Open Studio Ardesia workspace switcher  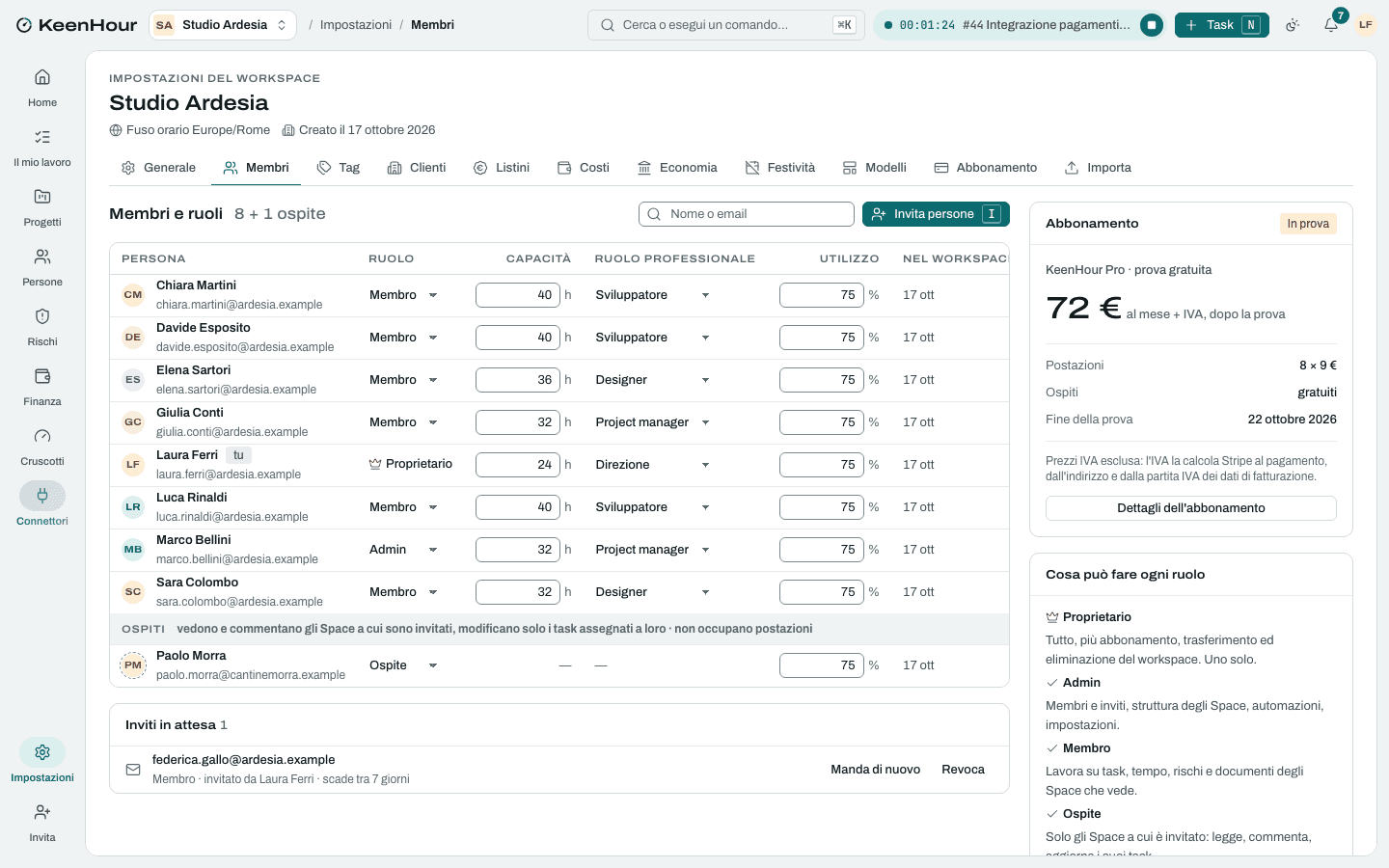[223, 25]
